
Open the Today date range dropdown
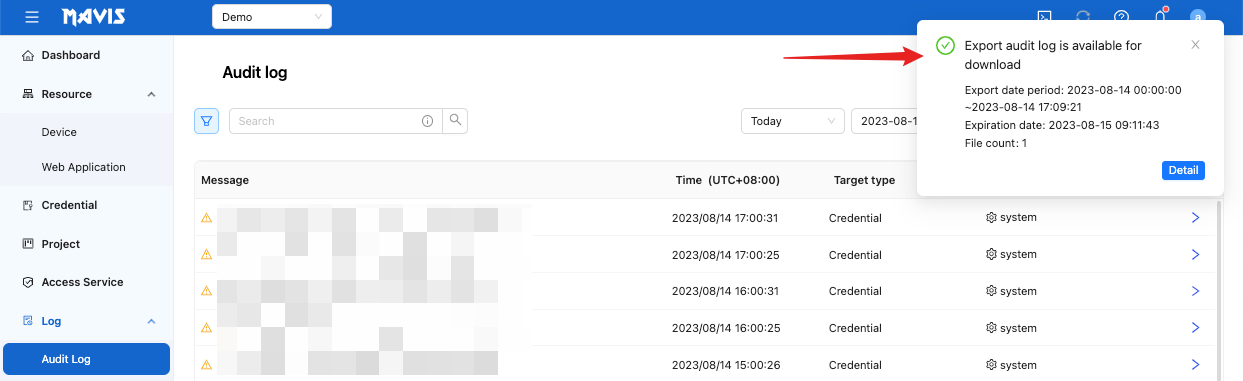792,121
